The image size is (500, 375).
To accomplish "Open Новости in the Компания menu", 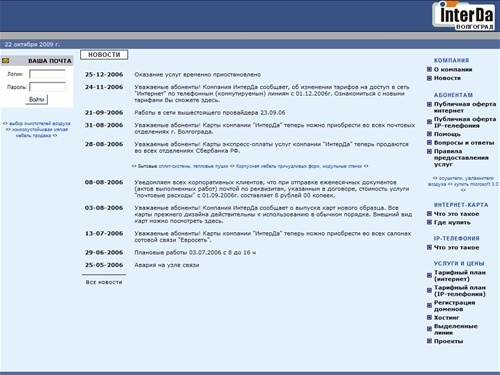I will [447, 78].
